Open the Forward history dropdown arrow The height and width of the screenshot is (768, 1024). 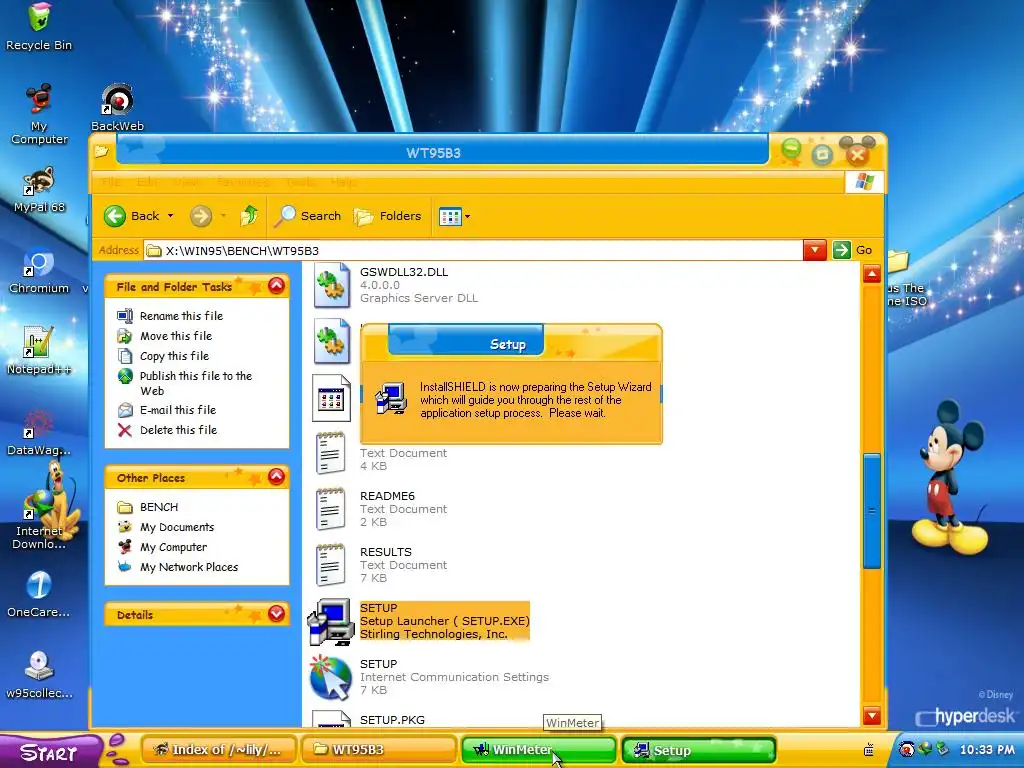223,216
